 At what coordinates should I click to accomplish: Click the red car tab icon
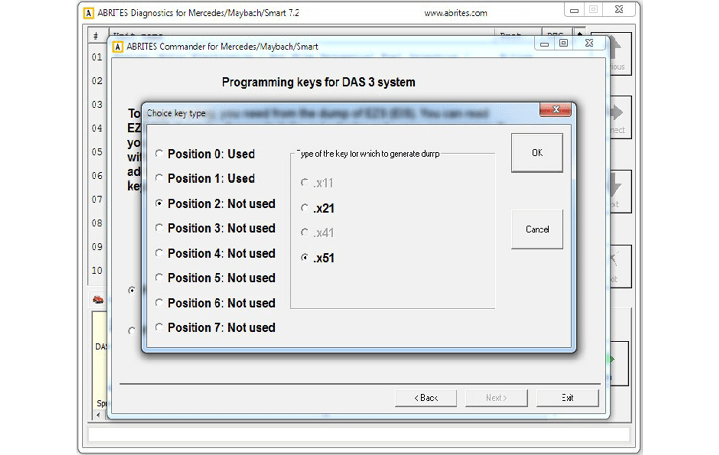coord(98,299)
